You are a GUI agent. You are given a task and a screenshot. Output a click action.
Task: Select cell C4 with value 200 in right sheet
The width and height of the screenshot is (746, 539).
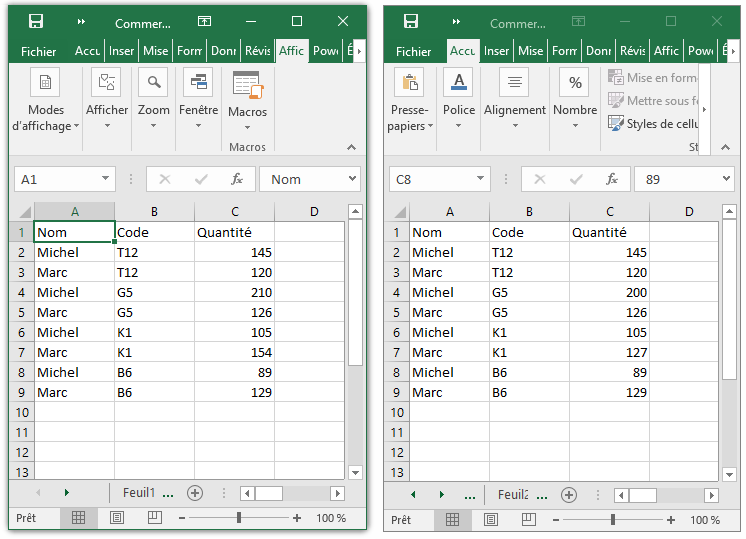tap(609, 292)
